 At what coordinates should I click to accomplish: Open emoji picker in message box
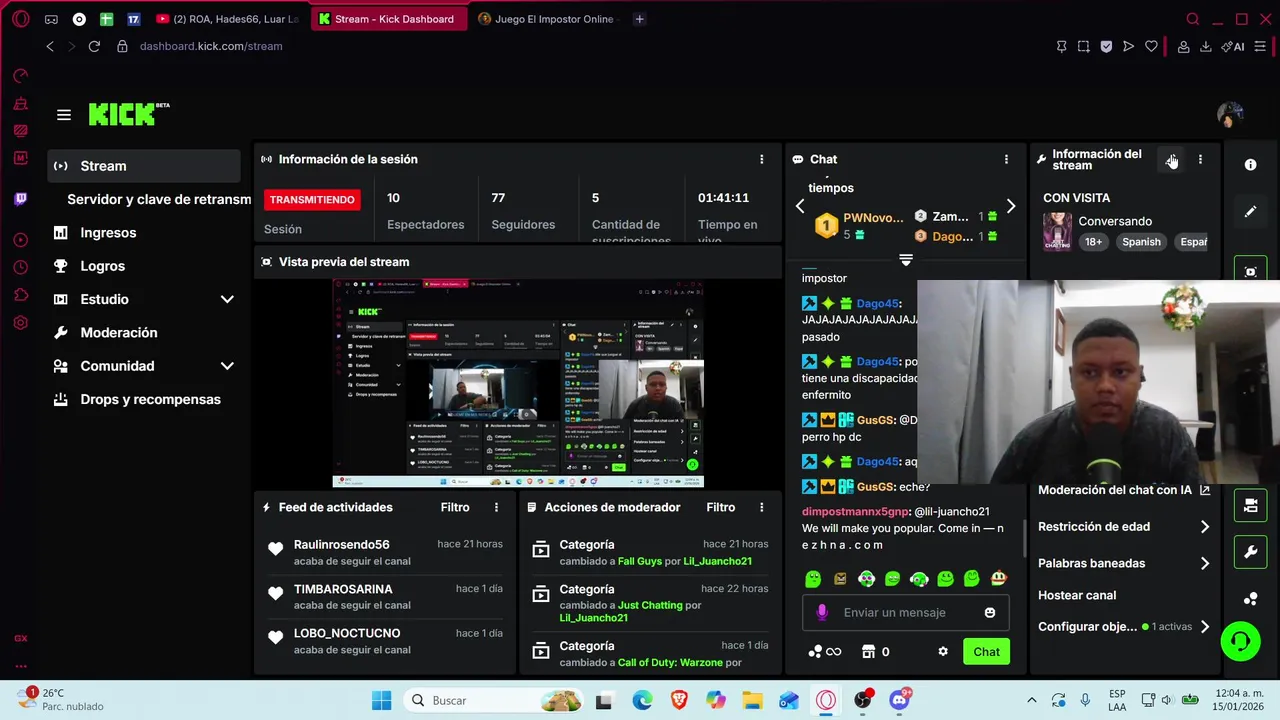tap(990, 613)
